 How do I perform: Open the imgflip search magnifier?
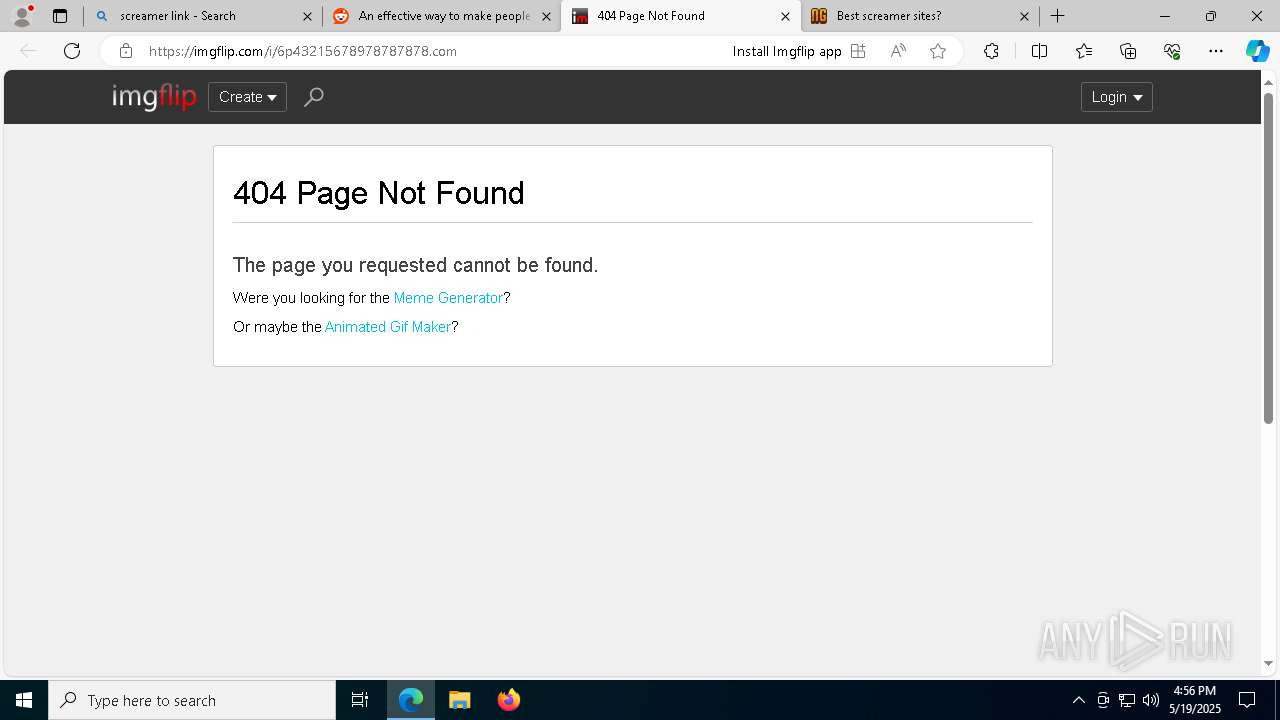coord(314,97)
